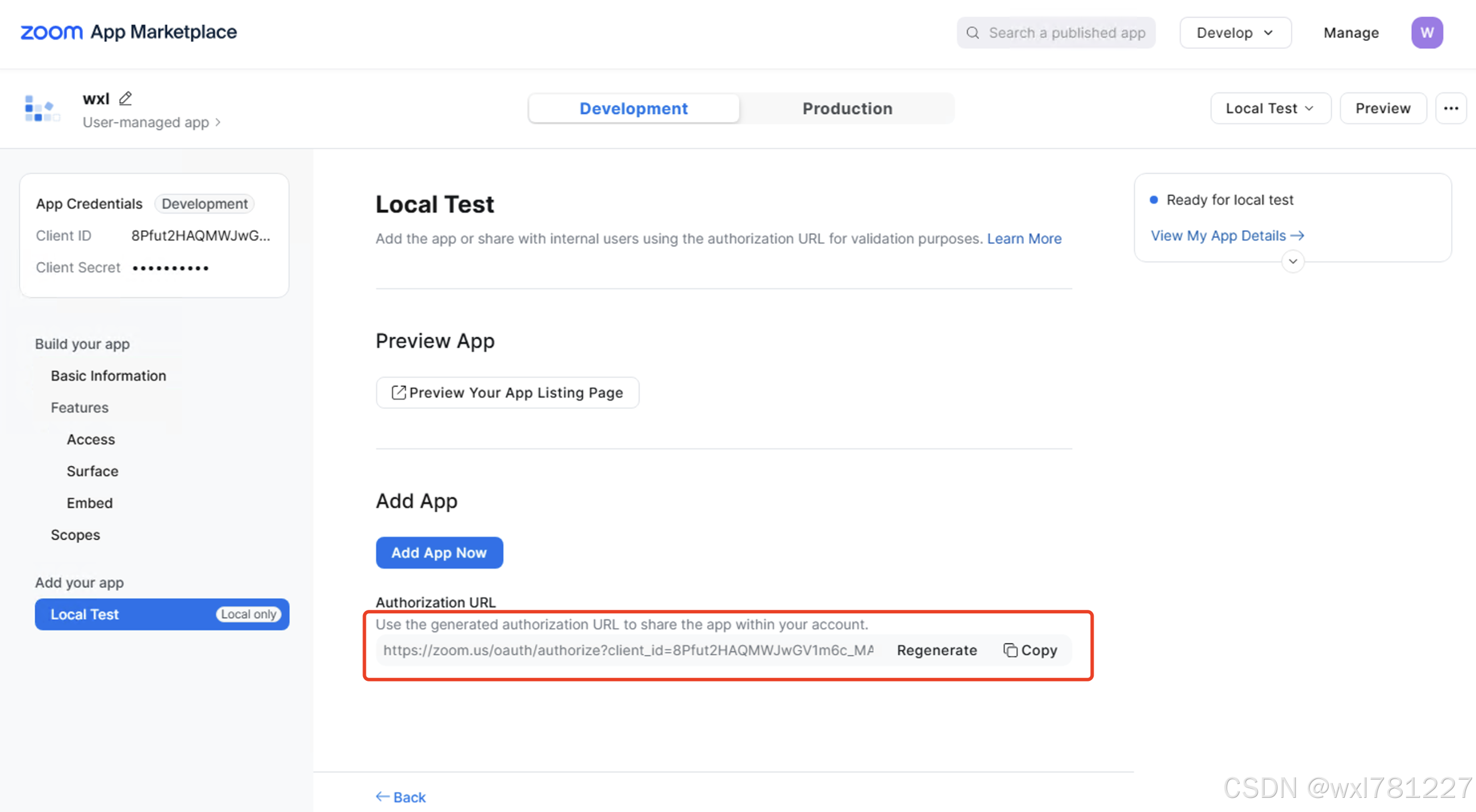Copy the authorization URL
Image resolution: width=1476 pixels, height=812 pixels.
[1029, 650]
